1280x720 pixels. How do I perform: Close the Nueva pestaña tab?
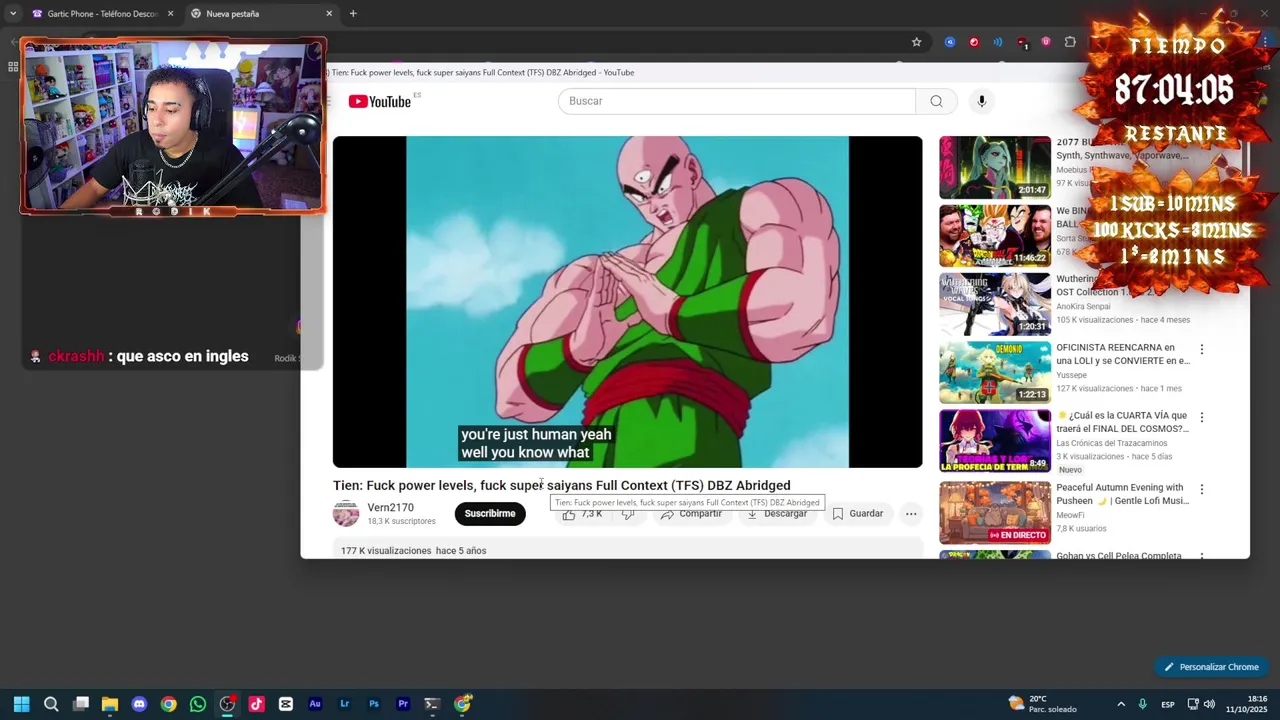(x=329, y=14)
